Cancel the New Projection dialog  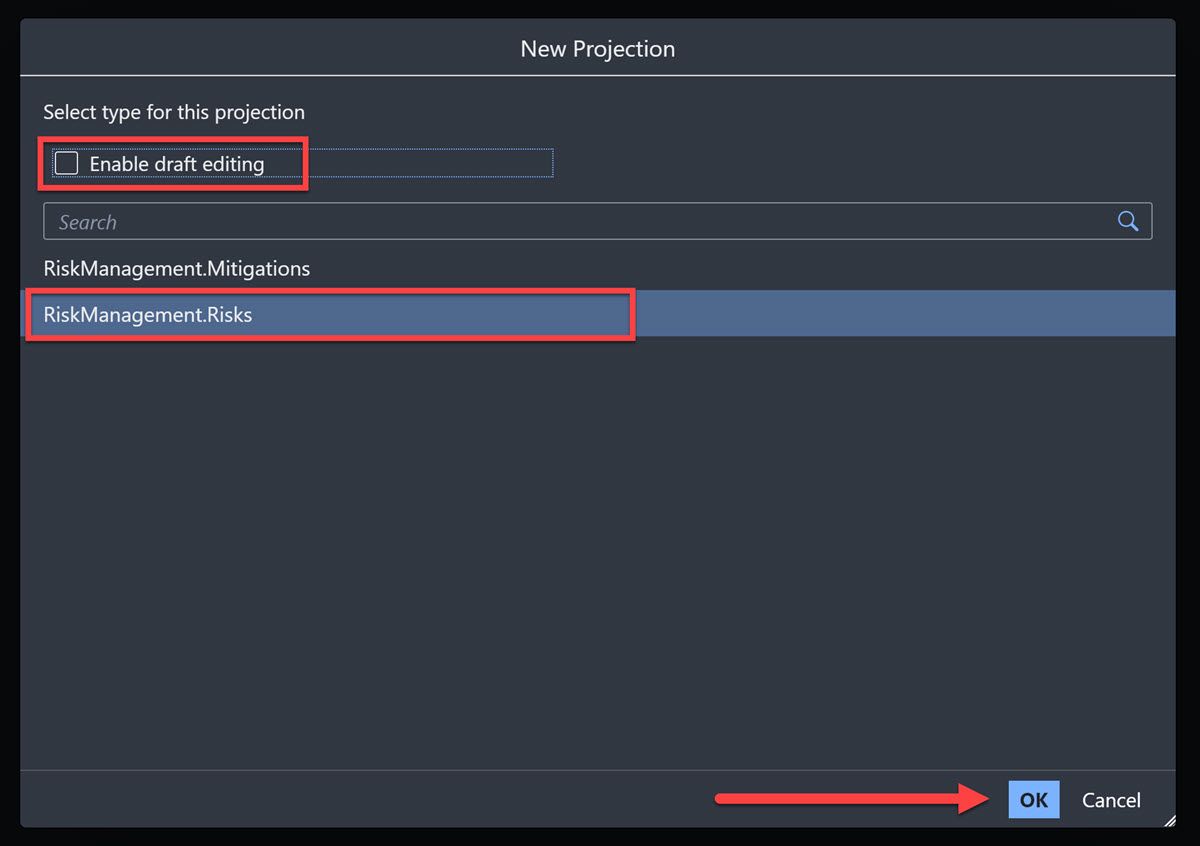1111,800
